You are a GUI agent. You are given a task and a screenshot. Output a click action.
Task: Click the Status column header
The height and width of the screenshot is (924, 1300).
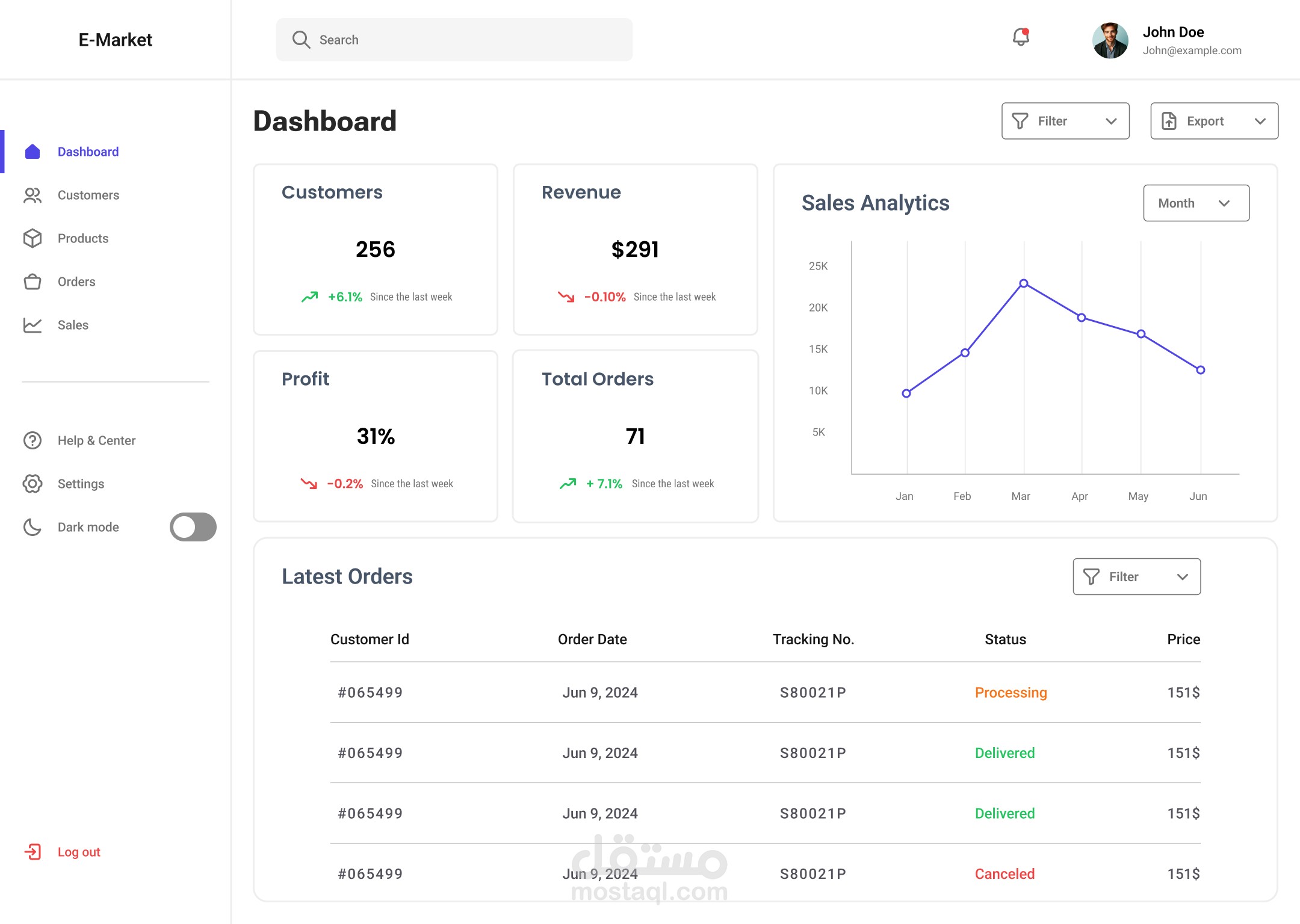click(x=1006, y=639)
